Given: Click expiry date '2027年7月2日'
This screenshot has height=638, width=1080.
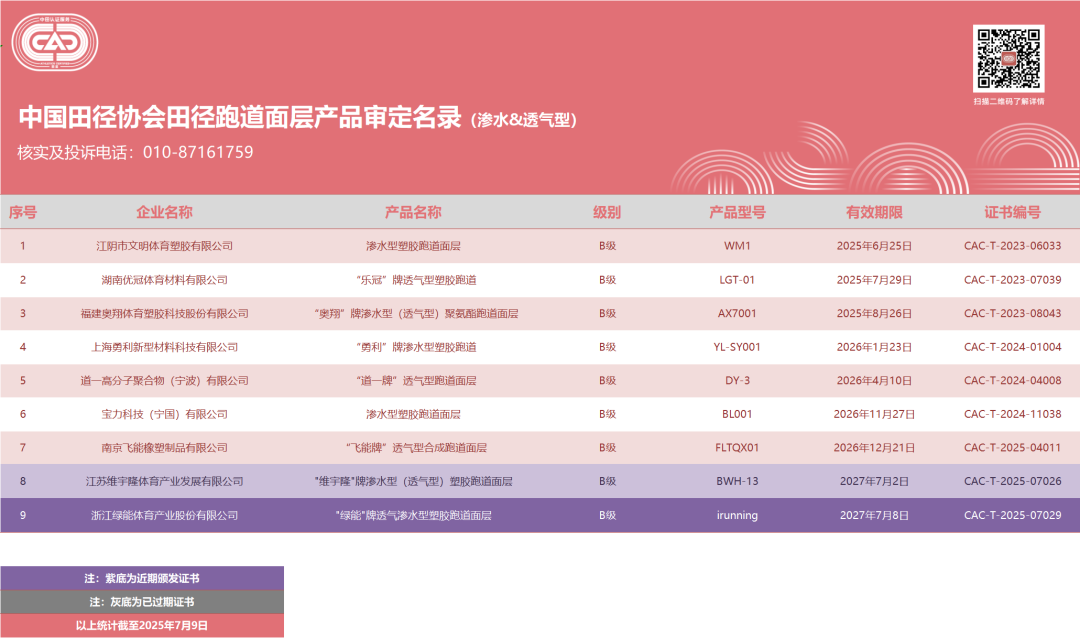Looking at the screenshot, I should (874, 482).
